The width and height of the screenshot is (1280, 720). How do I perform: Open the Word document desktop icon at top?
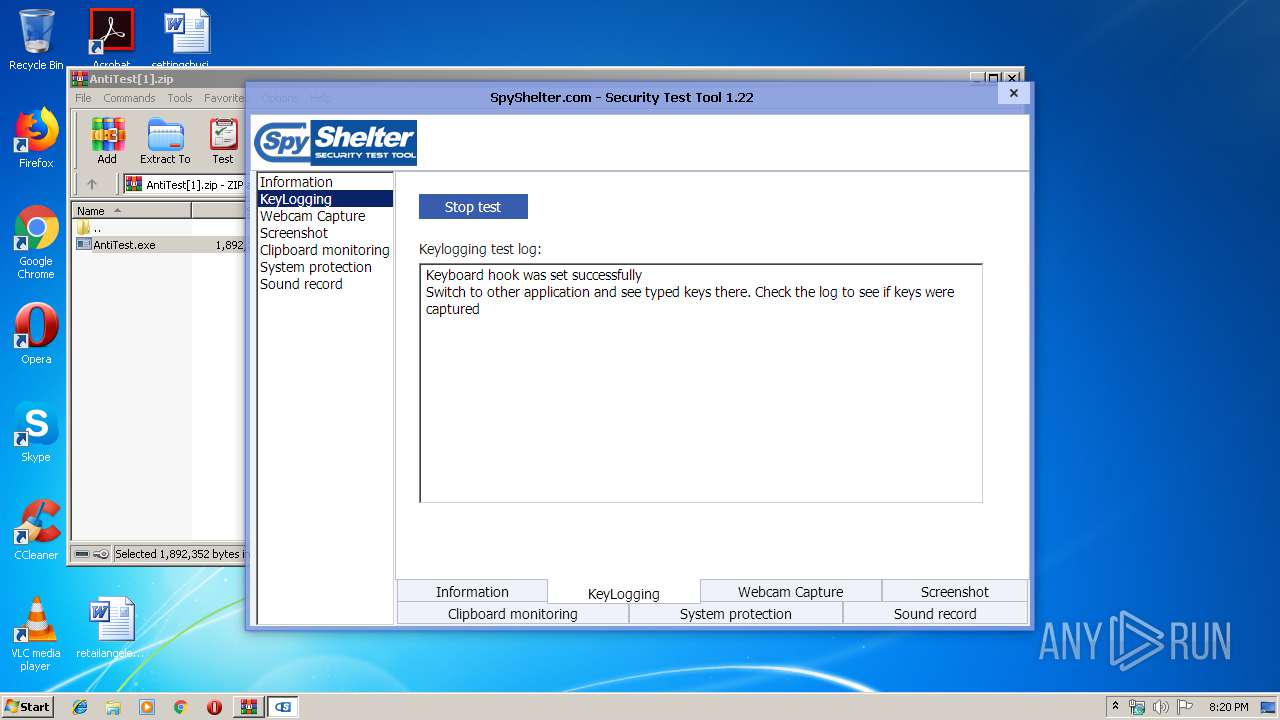[187, 40]
